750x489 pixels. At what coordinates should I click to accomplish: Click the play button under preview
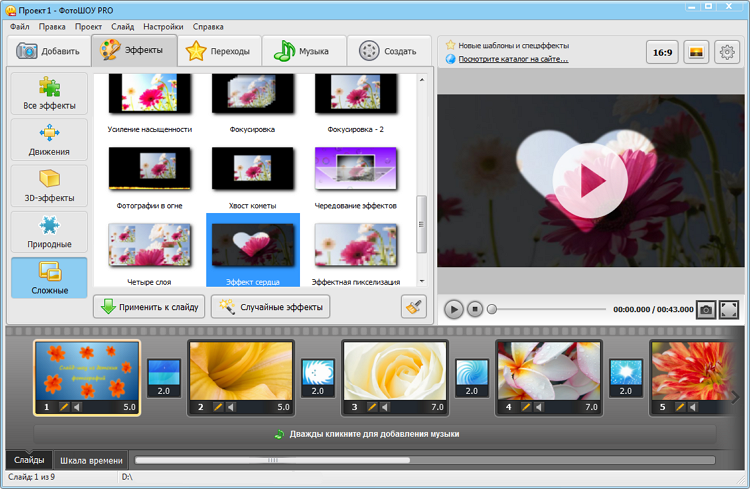click(x=453, y=310)
